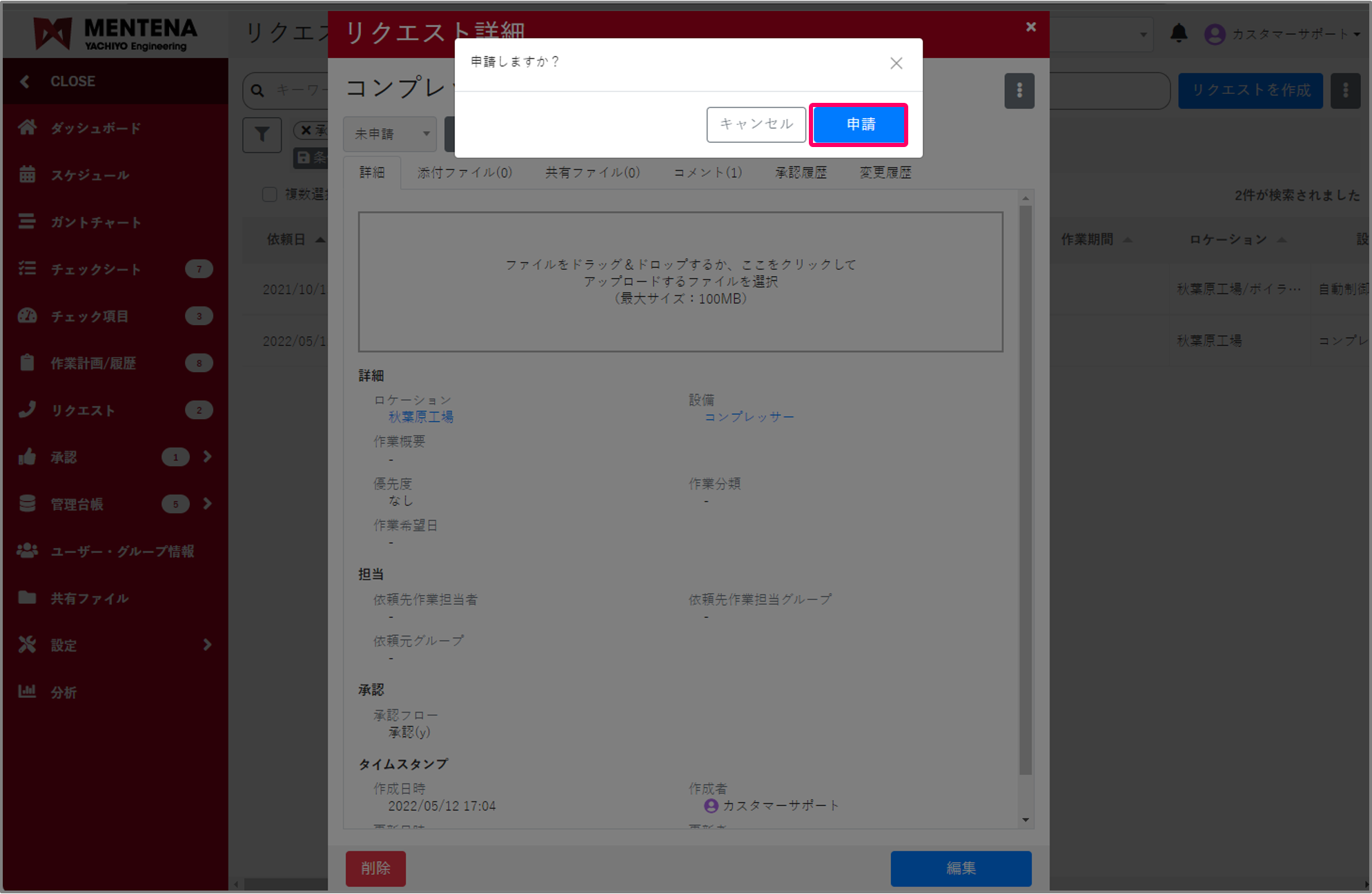Enable the 複数選択 checkbox
This screenshot has width=1372, height=894.
[270, 194]
